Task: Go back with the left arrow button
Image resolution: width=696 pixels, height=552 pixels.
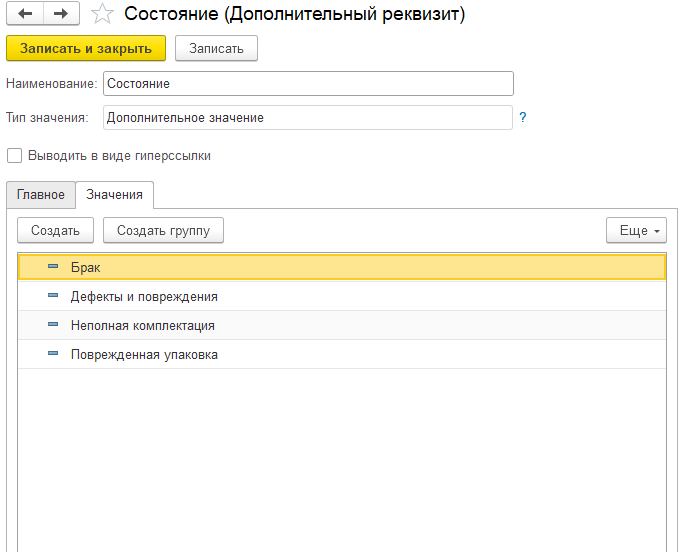Action: coord(25,14)
